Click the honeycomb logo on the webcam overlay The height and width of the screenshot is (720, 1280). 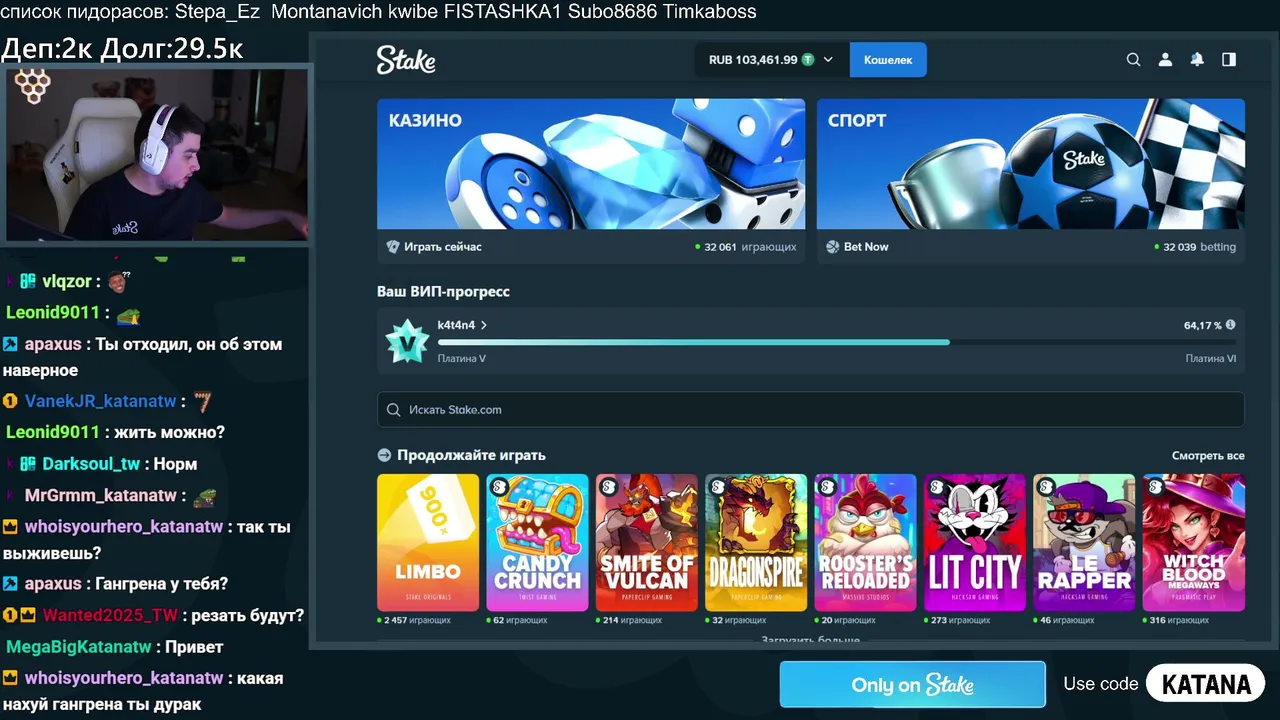click(32, 87)
